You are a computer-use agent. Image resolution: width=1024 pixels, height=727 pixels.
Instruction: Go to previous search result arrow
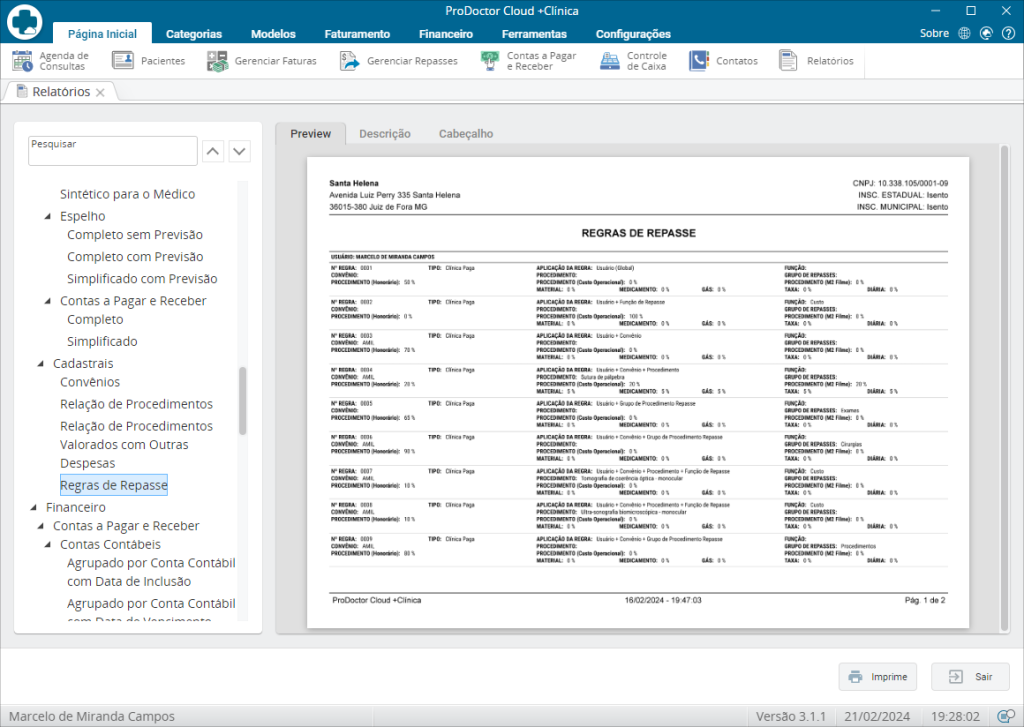click(x=213, y=151)
